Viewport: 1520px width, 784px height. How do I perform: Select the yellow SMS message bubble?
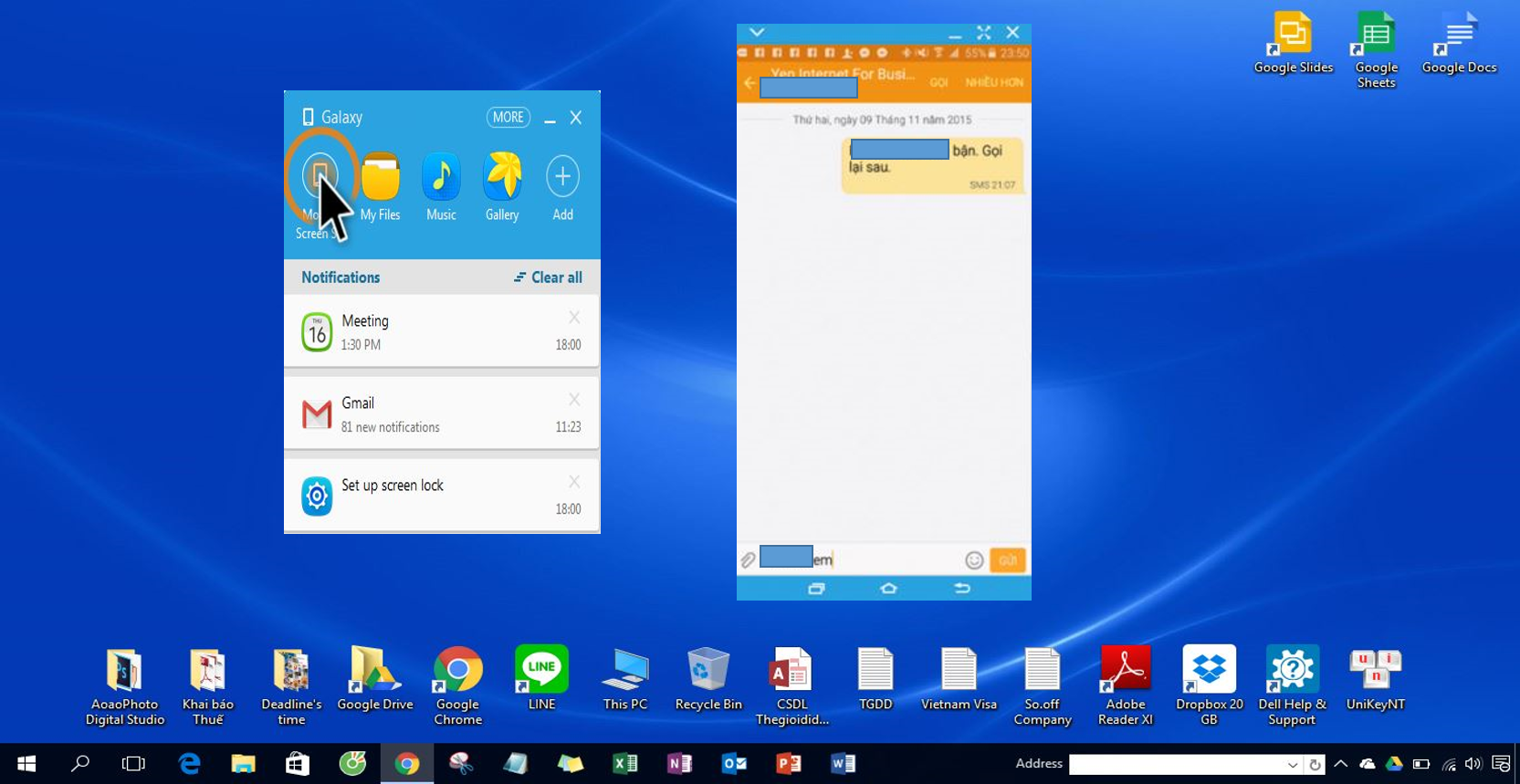coord(932,164)
